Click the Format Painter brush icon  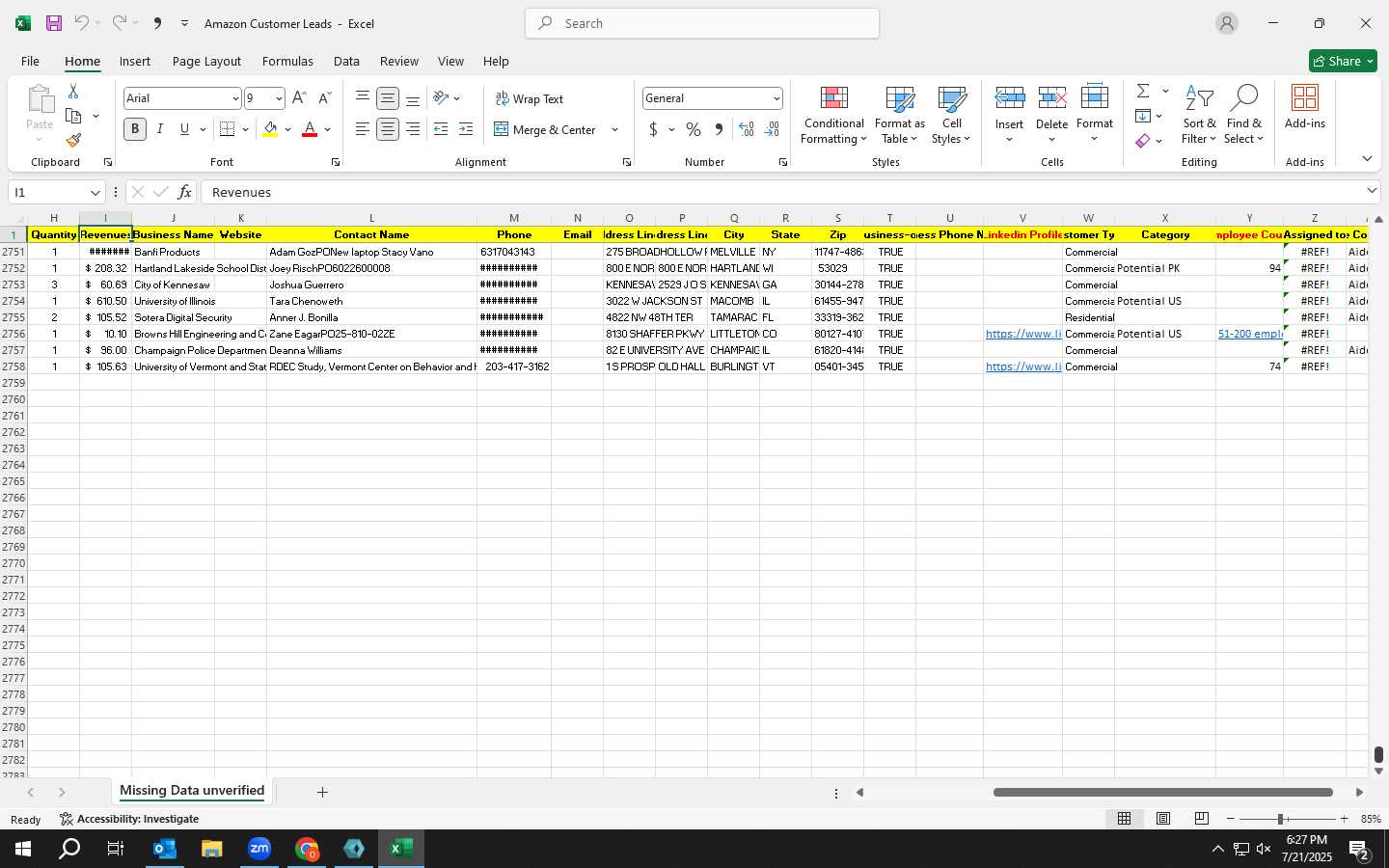(73, 141)
